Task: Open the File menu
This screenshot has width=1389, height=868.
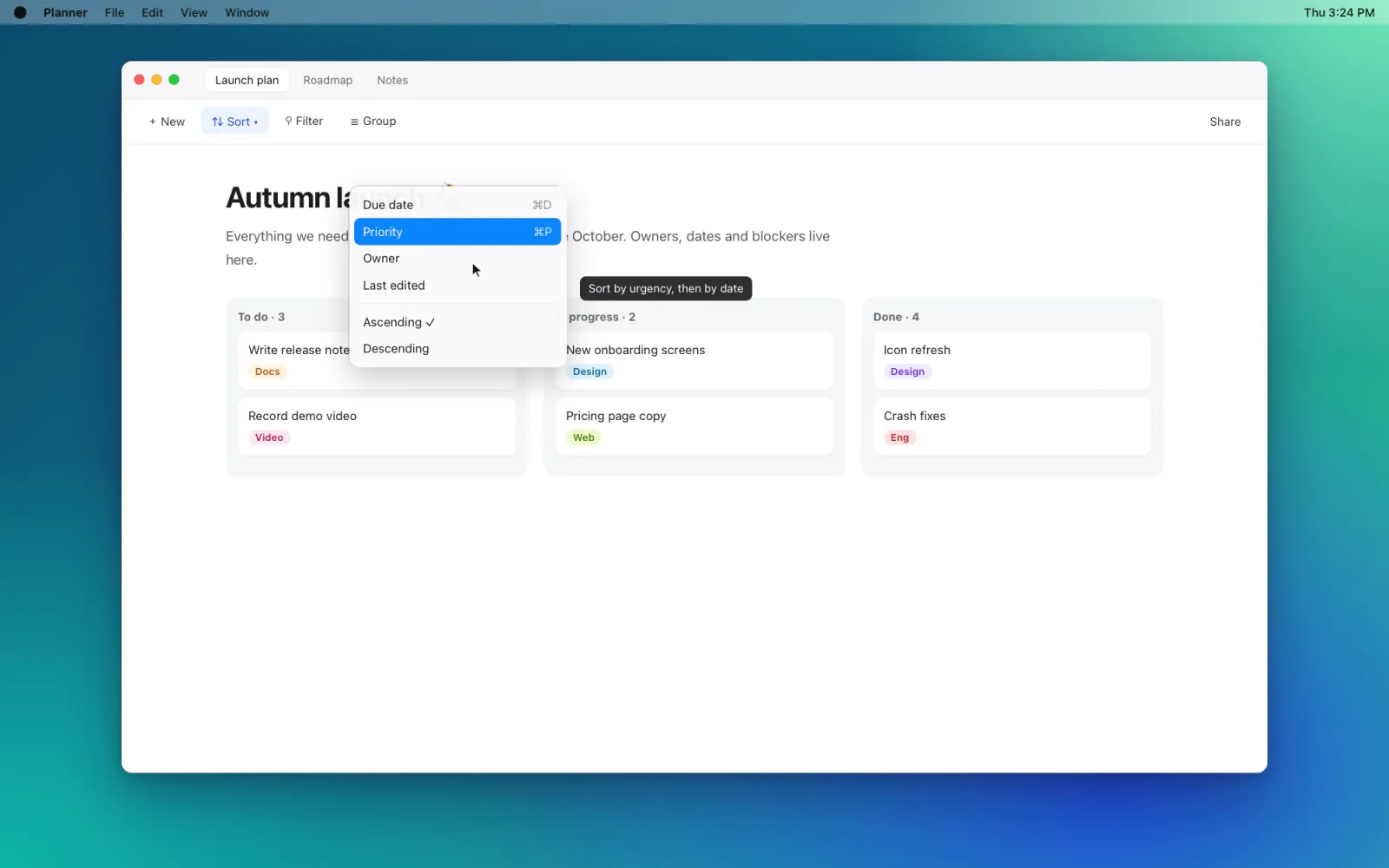Action: pyautogui.click(x=115, y=12)
